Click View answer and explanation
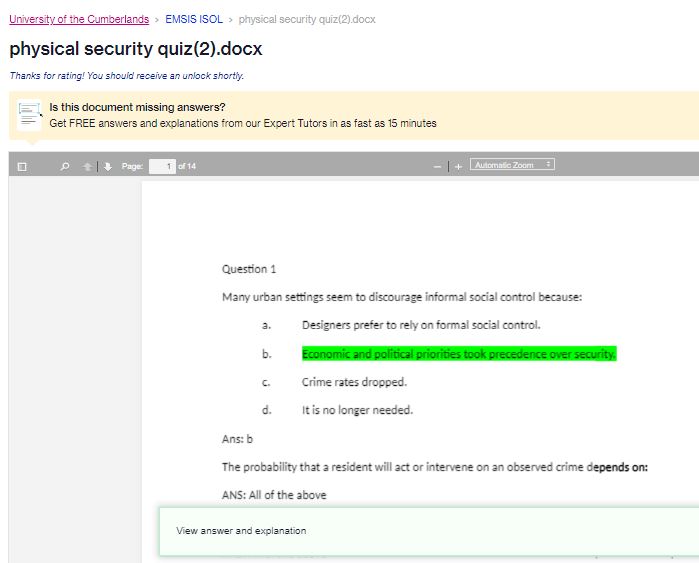 pyautogui.click(x=241, y=530)
